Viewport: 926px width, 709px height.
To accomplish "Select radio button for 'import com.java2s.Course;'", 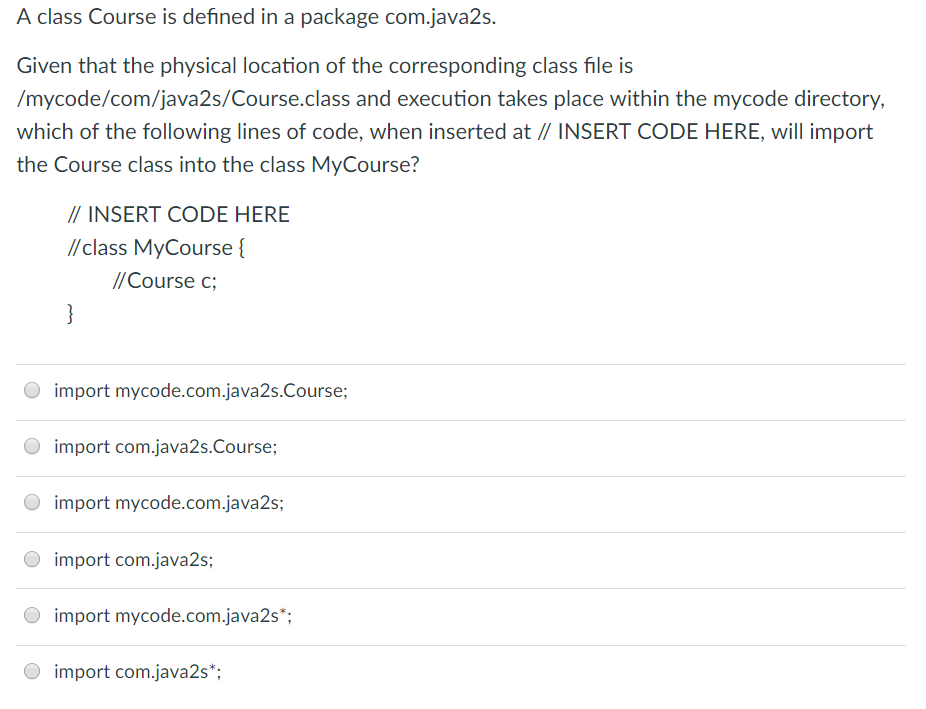I will point(31,446).
